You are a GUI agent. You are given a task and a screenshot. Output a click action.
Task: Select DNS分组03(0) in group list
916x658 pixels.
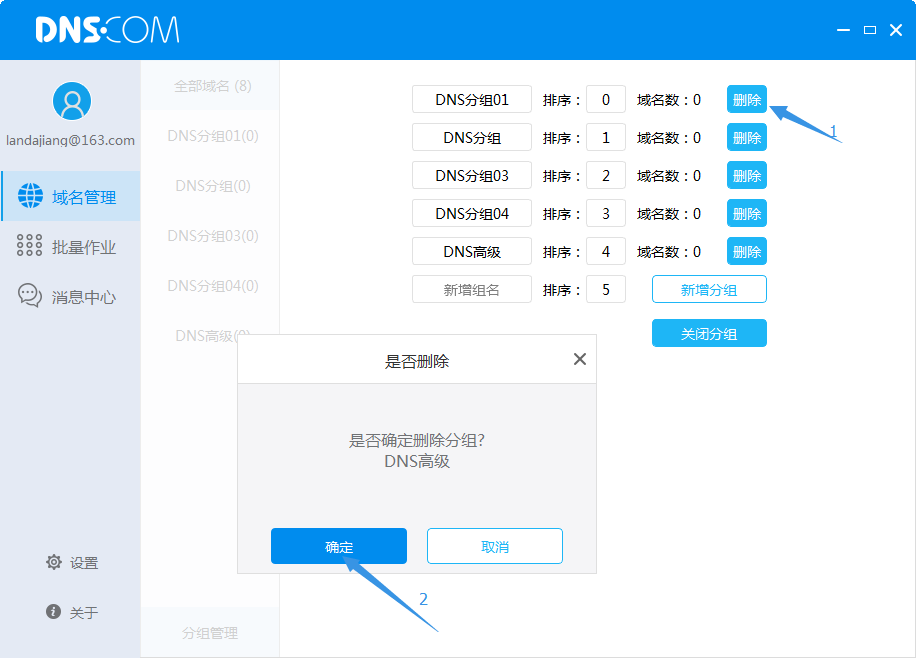tap(213, 236)
